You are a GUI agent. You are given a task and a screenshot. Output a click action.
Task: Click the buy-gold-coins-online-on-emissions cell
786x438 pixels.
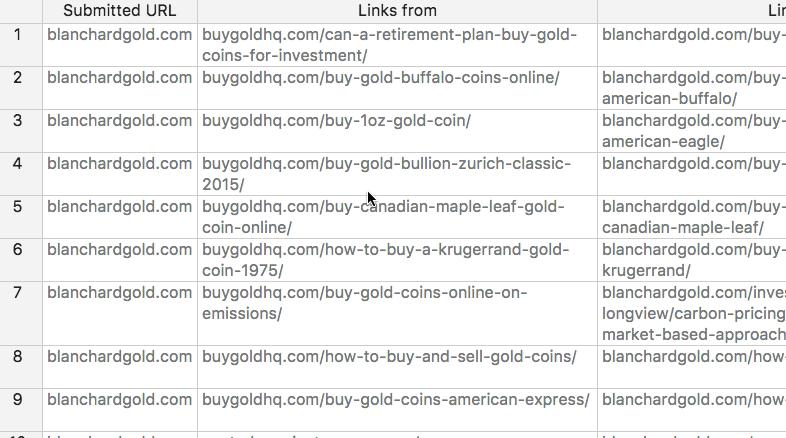point(398,313)
